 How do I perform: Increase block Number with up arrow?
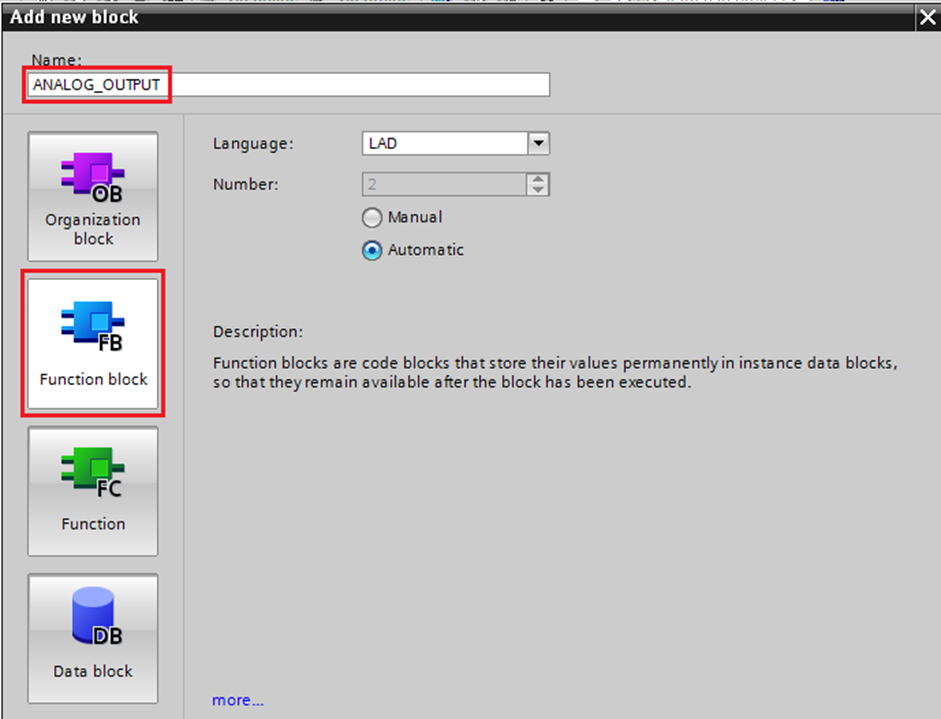click(x=539, y=180)
